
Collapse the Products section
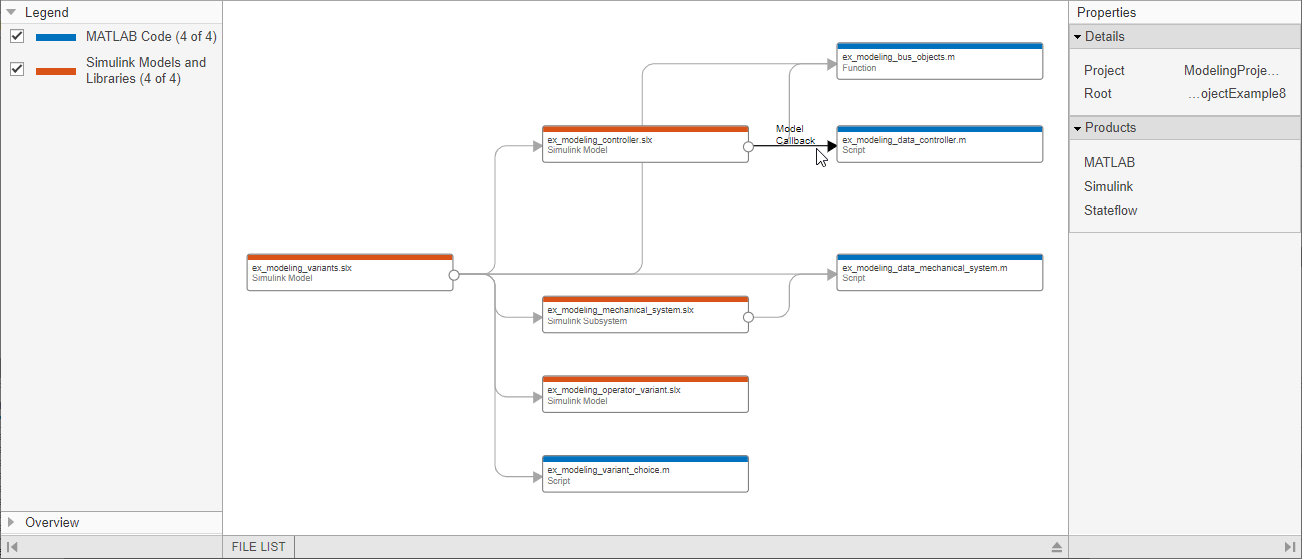tap(1078, 128)
